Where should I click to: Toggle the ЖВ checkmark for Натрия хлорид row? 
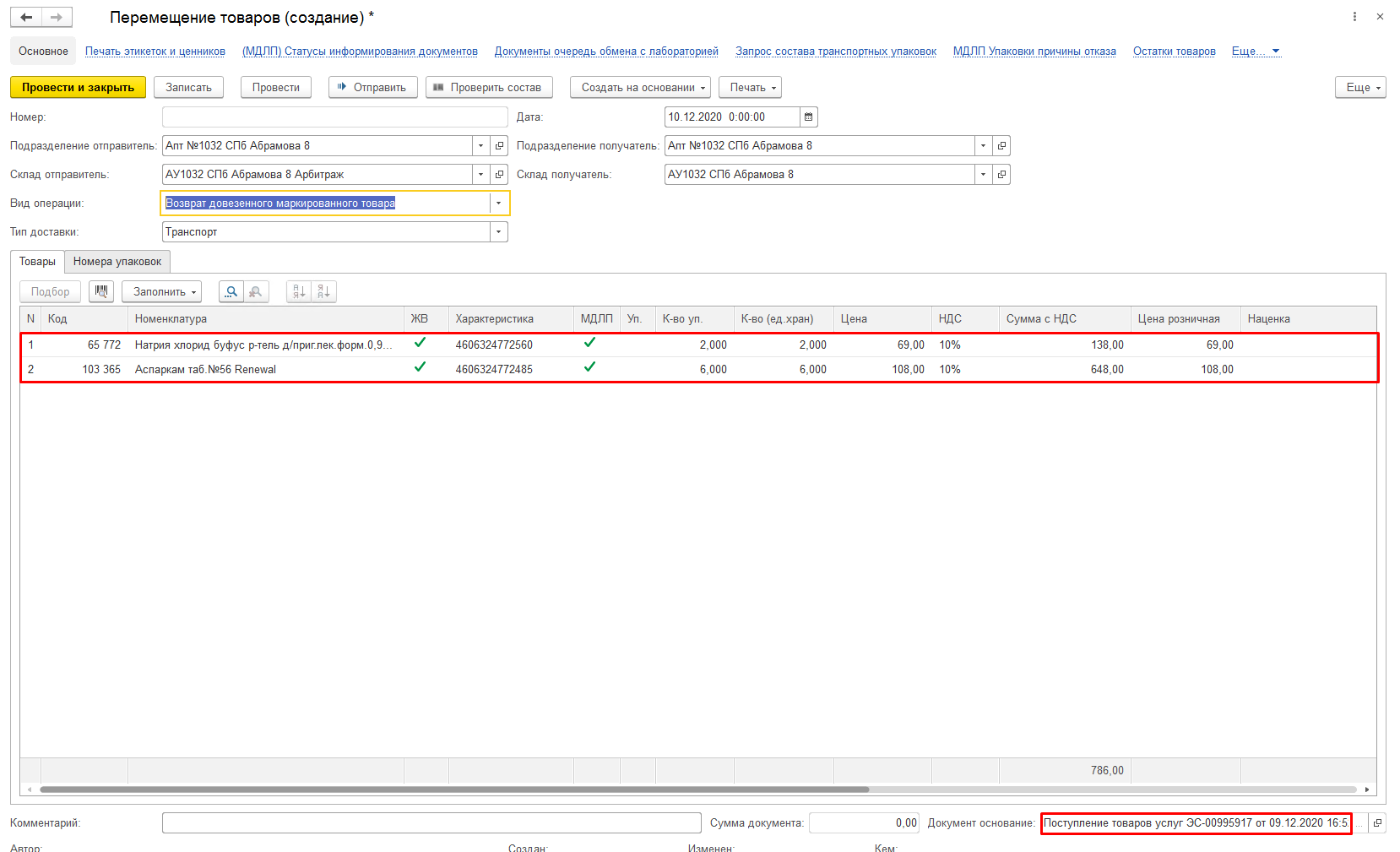pos(420,343)
